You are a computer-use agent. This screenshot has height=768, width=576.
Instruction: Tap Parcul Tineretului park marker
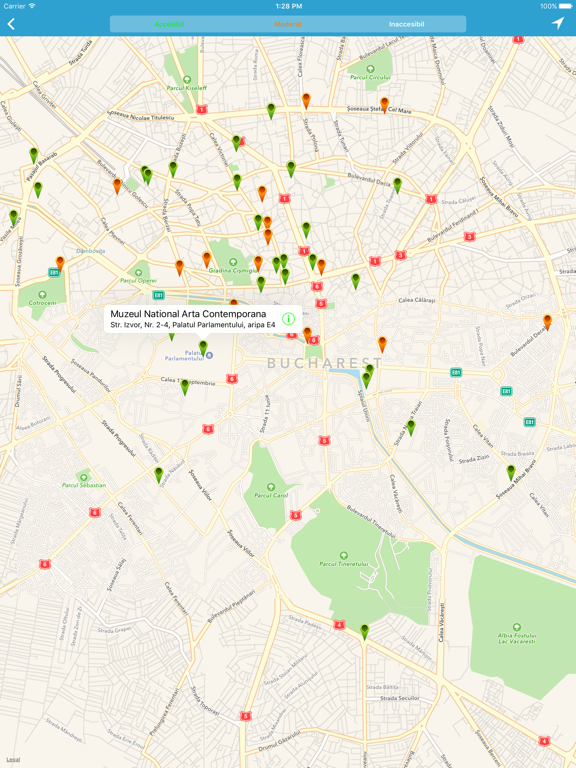[343, 555]
